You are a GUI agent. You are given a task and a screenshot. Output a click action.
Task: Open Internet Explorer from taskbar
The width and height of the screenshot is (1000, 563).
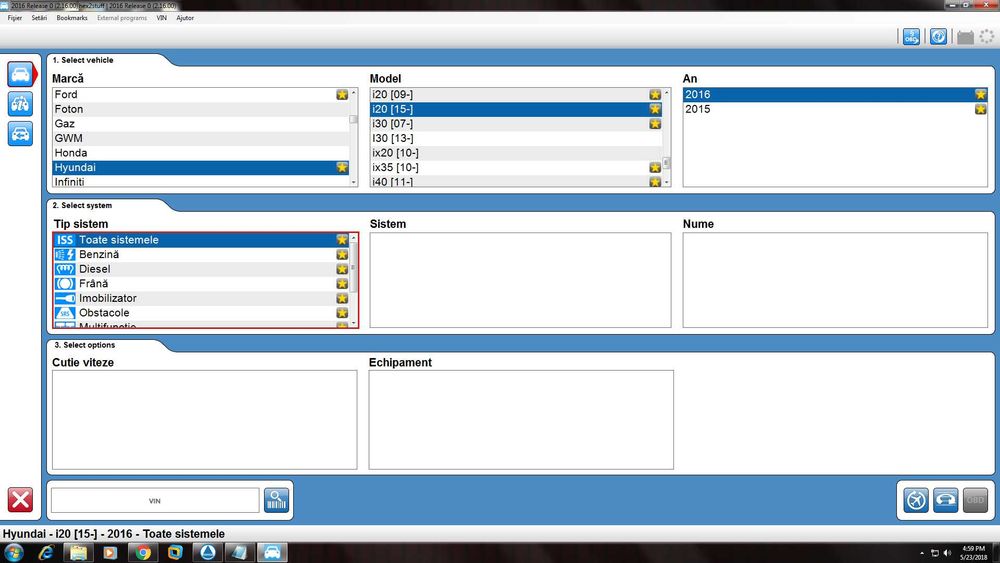pyautogui.click(x=45, y=552)
